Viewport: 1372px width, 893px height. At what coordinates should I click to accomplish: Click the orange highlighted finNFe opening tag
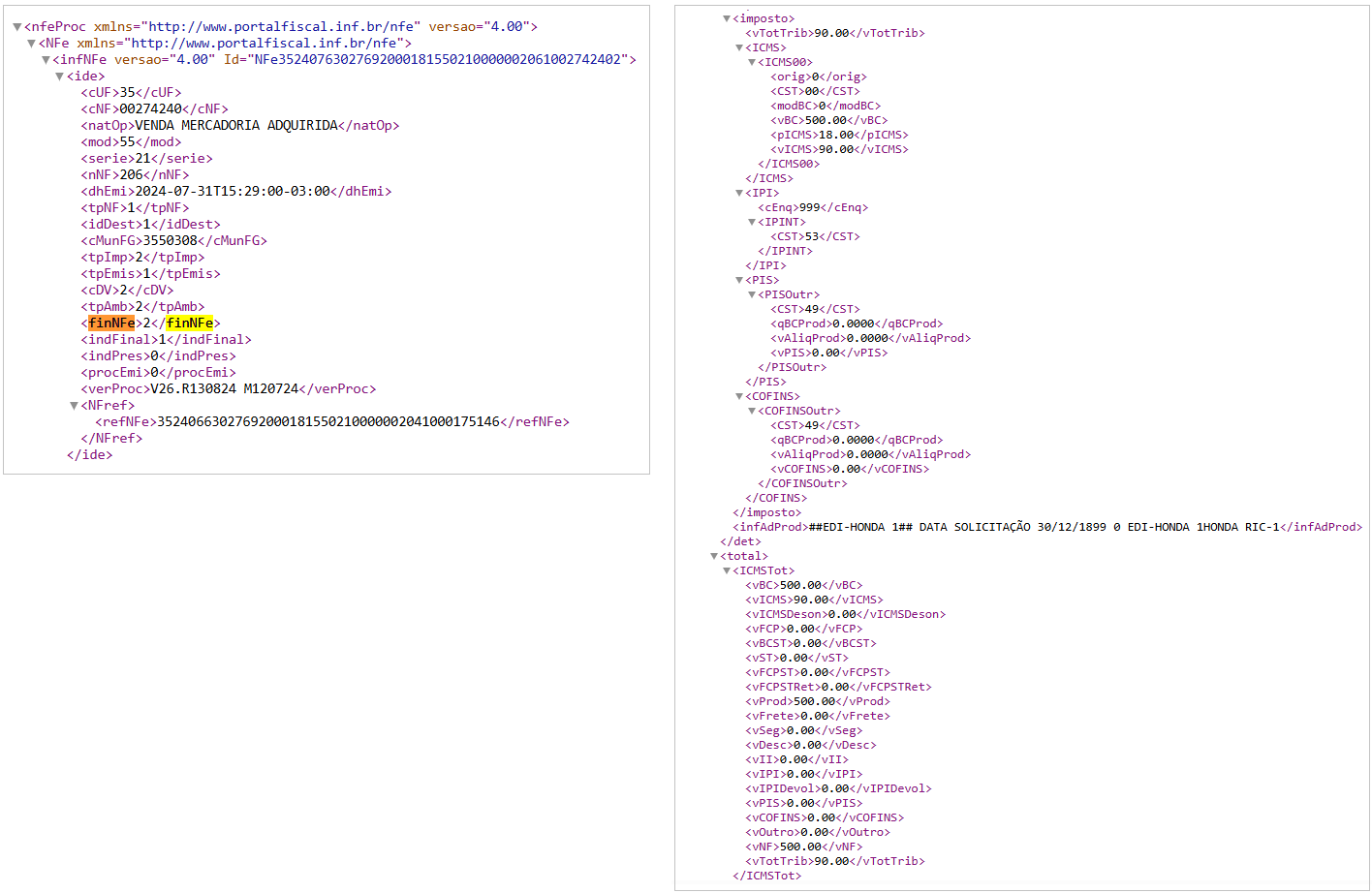[111, 323]
